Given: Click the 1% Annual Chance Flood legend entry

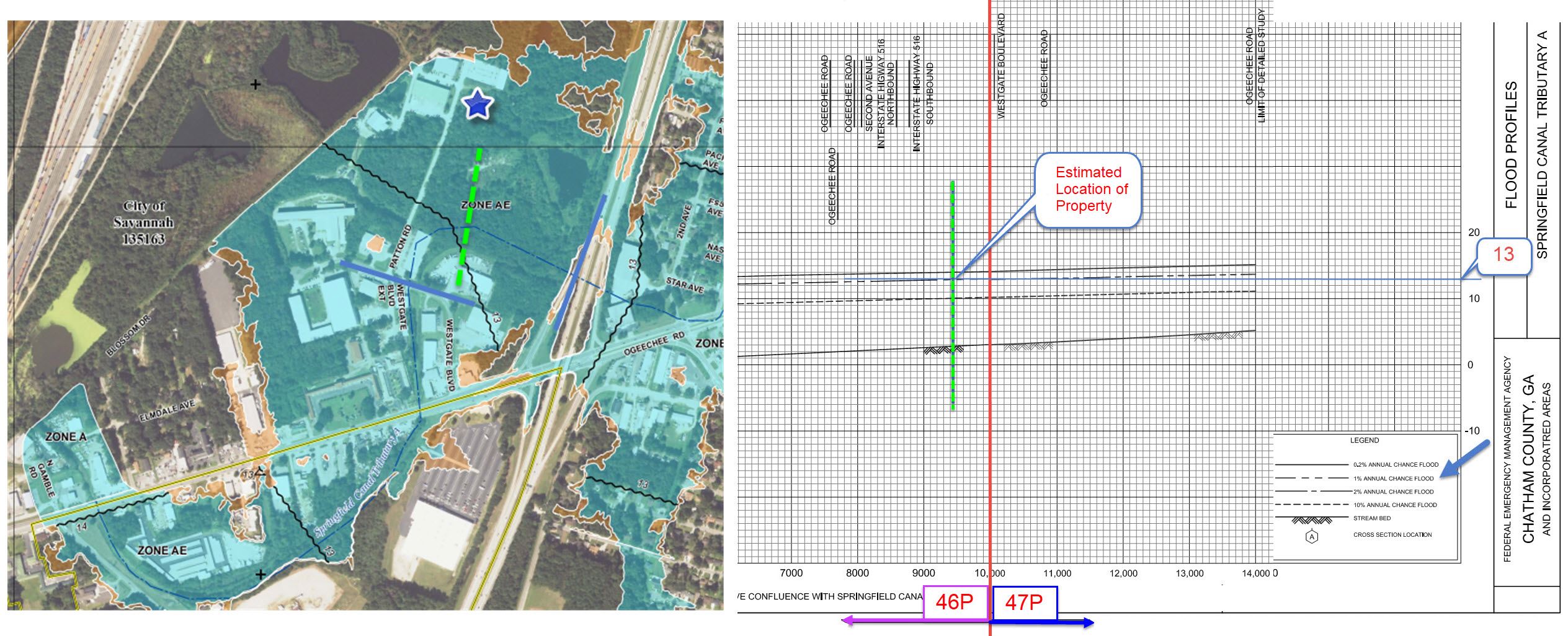Looking at the screenshot, I should point(1393,478).
